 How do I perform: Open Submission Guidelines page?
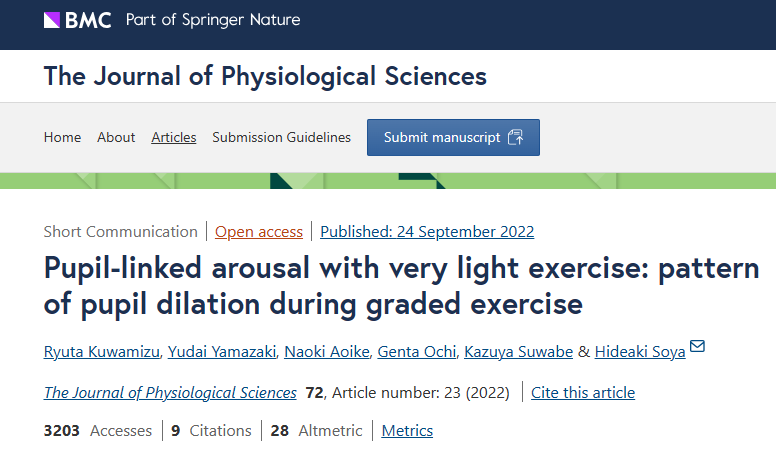point(281,138)
